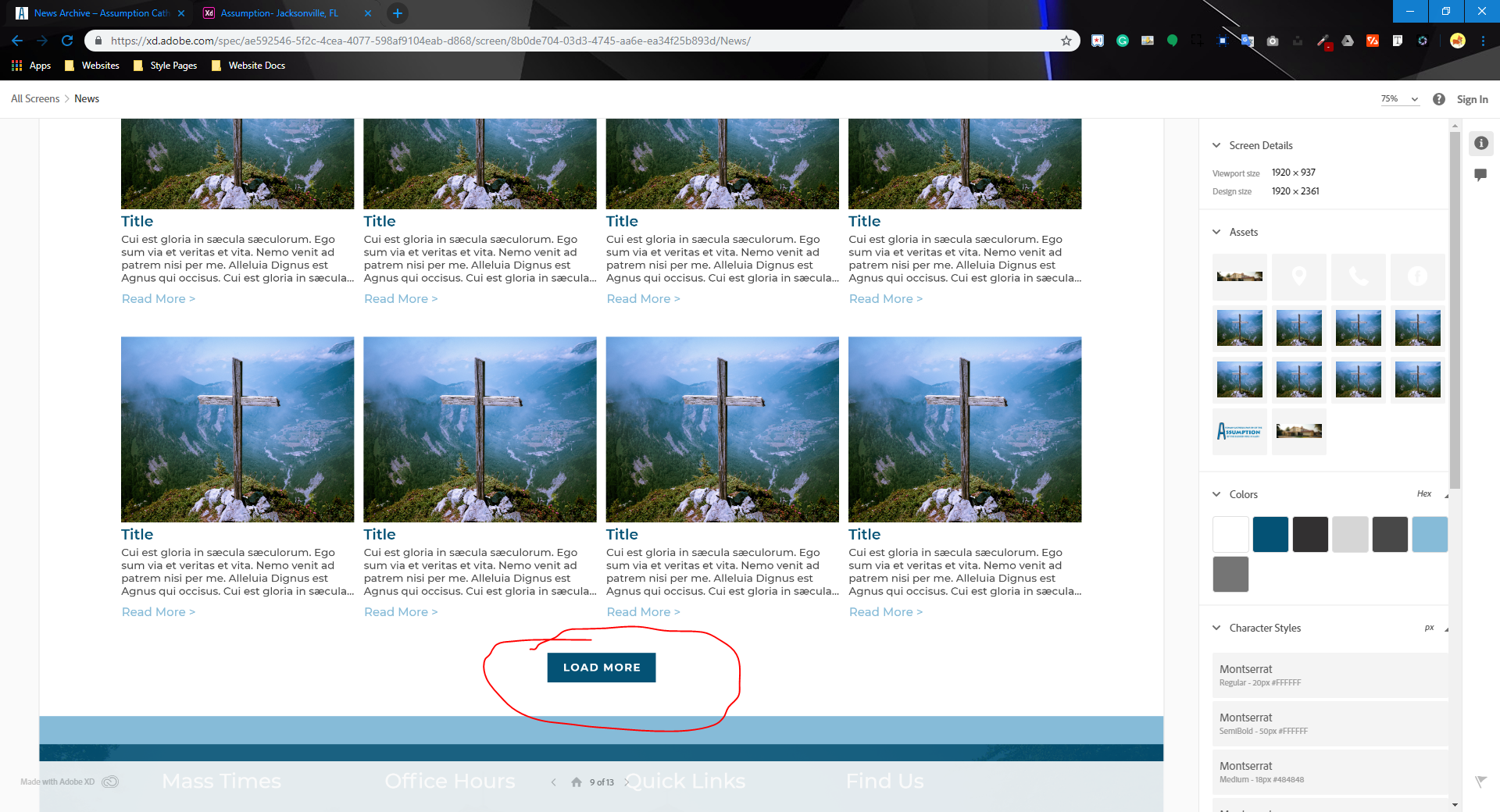Click the LOAD MORE button
1500x812 pixels.
pos(601,668)
